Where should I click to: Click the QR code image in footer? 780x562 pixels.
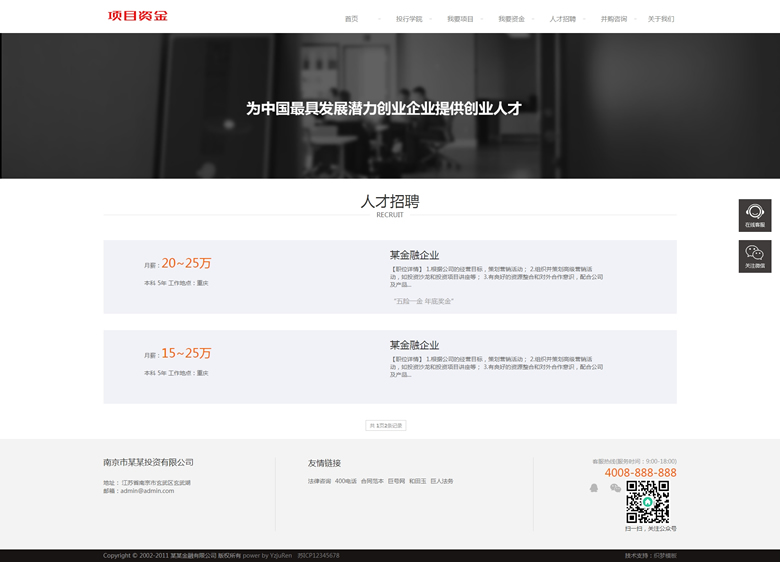(x=647, y=501)
